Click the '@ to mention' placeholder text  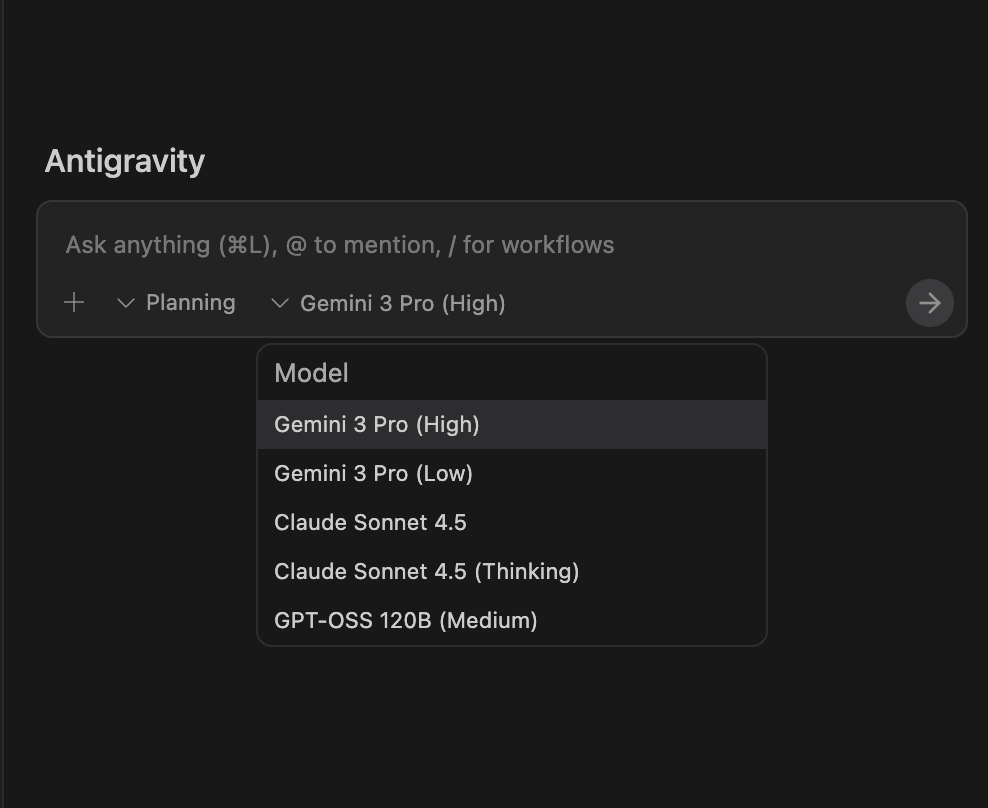(x=362, y=245)
